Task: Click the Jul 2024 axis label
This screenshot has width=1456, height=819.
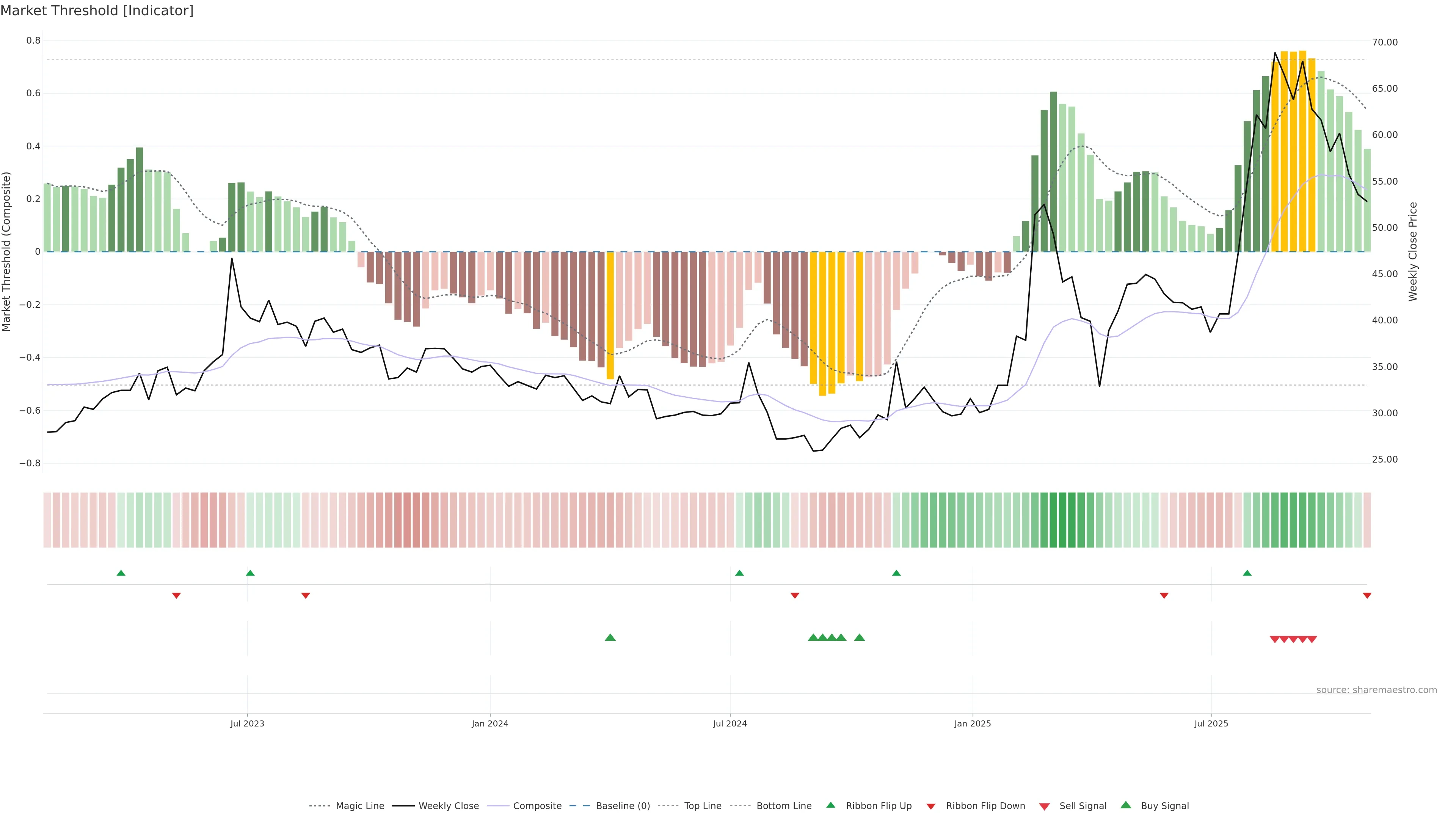Action: pyautogui.click(x=730, y=723)
